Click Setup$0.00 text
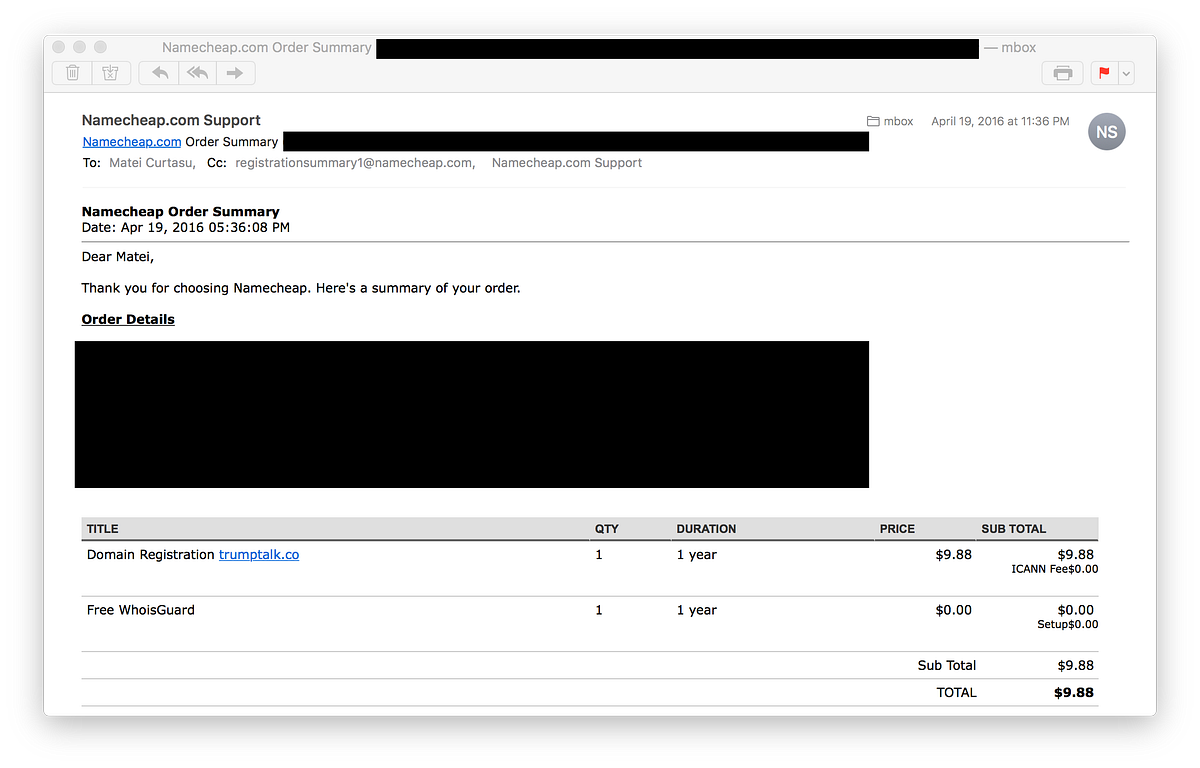This screenshot has width=1200, height=768. (1068, 624)
